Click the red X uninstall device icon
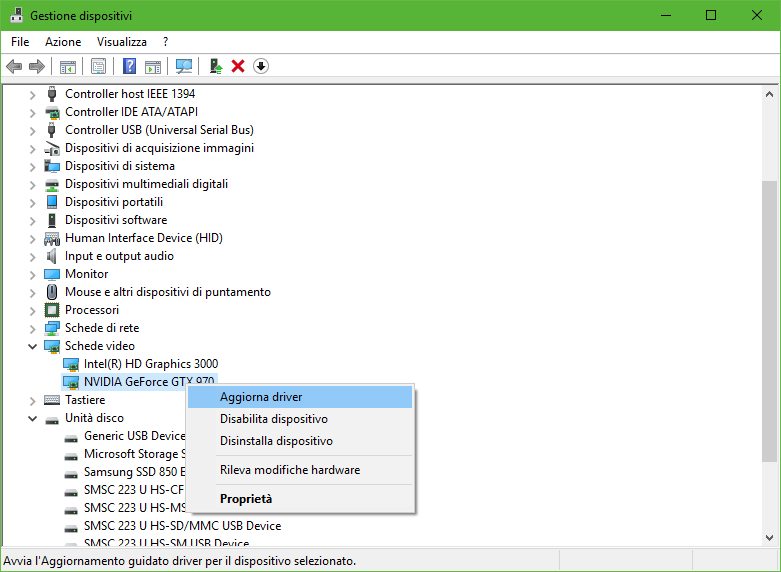Screen dimensions: 781x572 point(238,67)
